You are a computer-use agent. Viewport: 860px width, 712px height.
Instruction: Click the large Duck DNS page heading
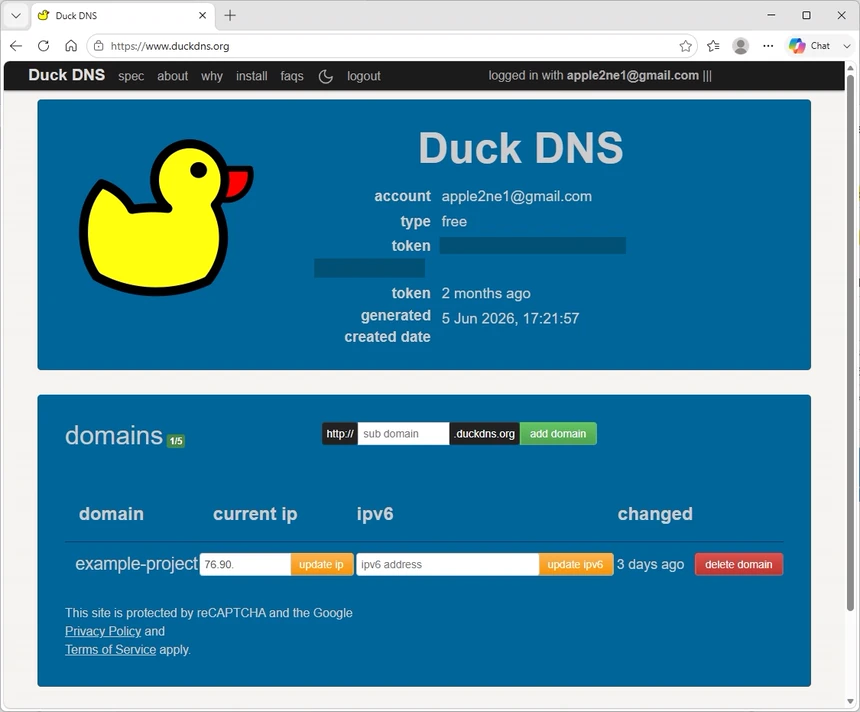(520, 148)
